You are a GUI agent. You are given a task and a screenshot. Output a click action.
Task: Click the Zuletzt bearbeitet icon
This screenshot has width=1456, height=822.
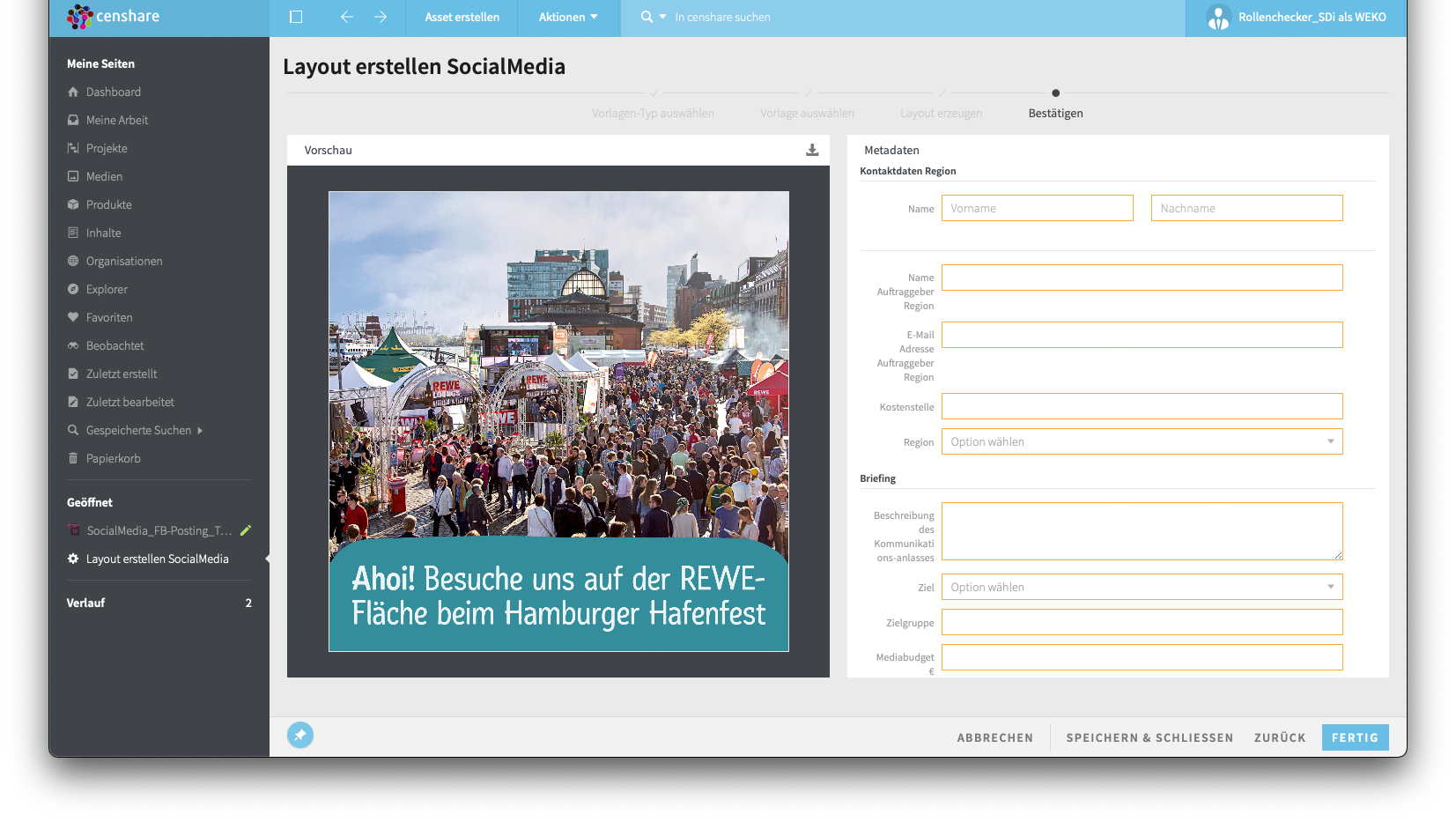(73, 402)
